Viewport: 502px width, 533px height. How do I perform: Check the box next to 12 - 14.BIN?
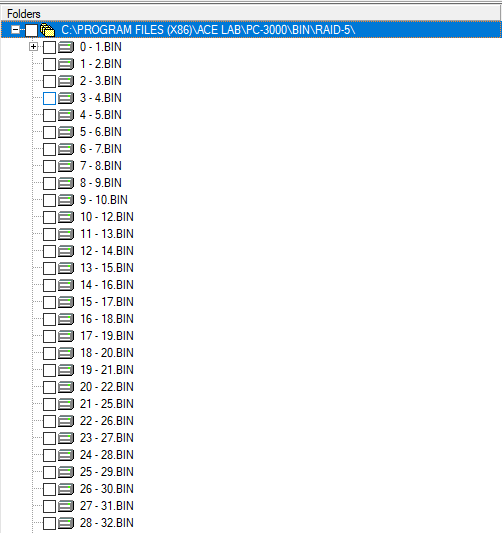(49, 251)
